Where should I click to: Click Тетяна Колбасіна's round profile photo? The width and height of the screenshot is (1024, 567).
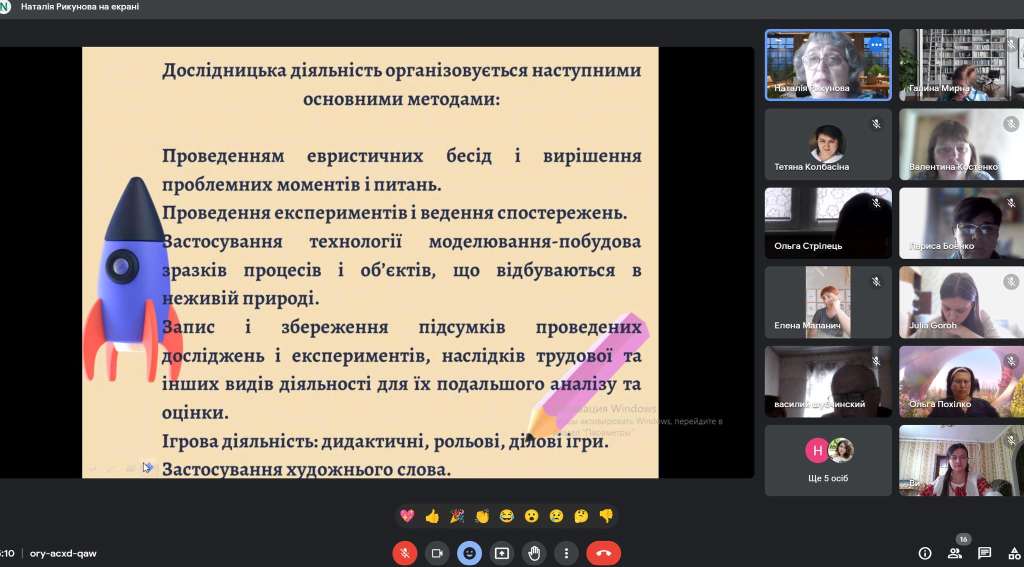pos(827,144)
